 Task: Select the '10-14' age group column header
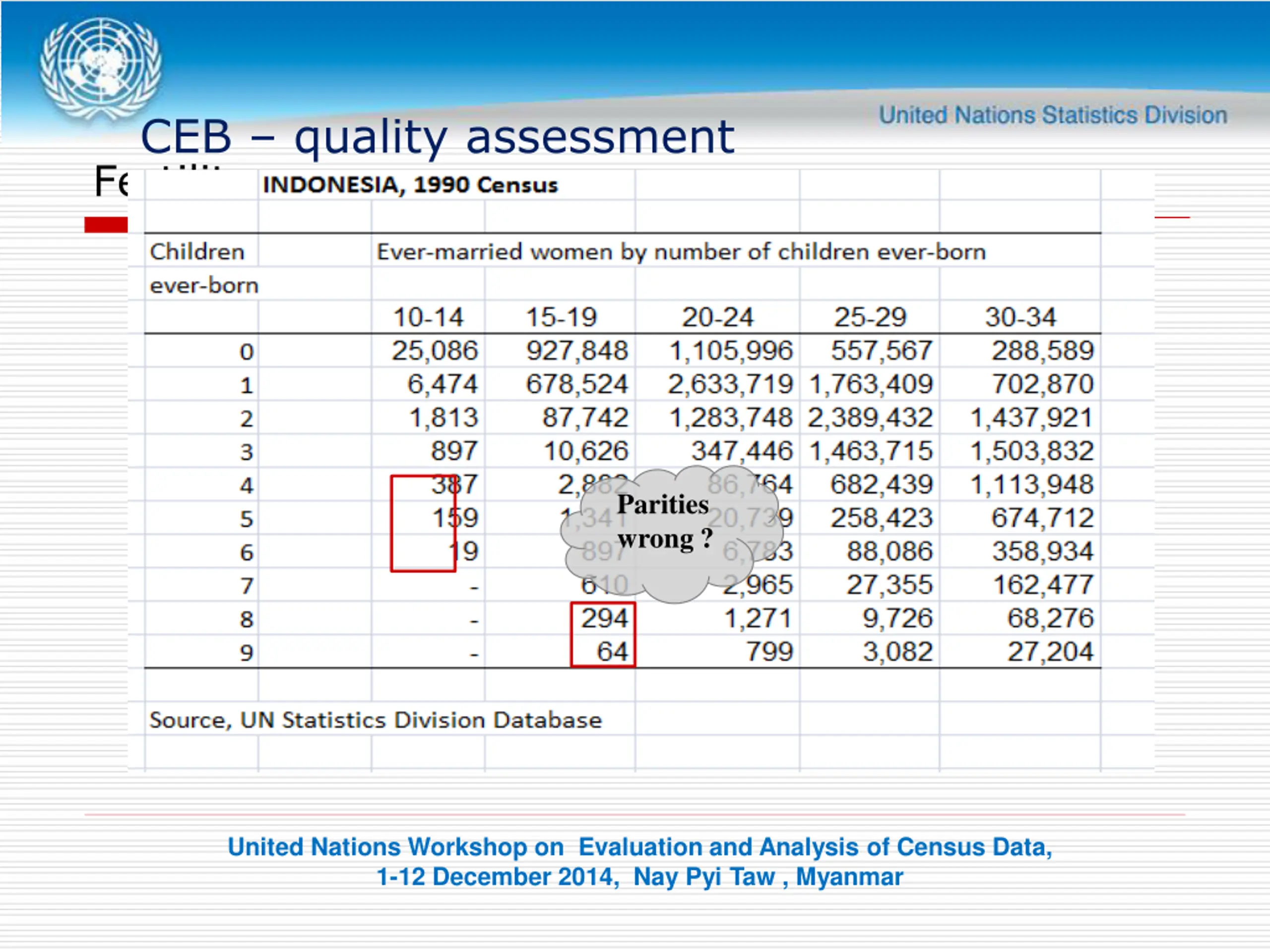428,317
